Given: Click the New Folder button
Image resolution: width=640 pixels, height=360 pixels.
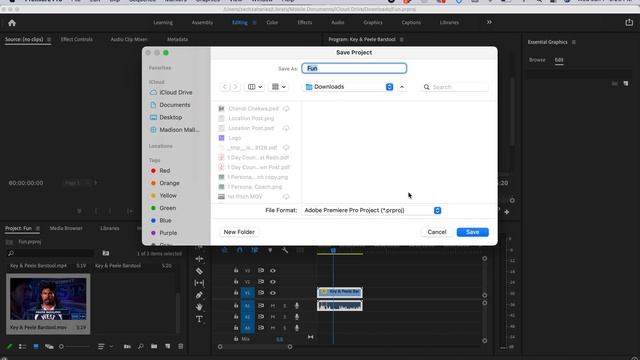Looking at the screenshot, I should tap(239, 232).
